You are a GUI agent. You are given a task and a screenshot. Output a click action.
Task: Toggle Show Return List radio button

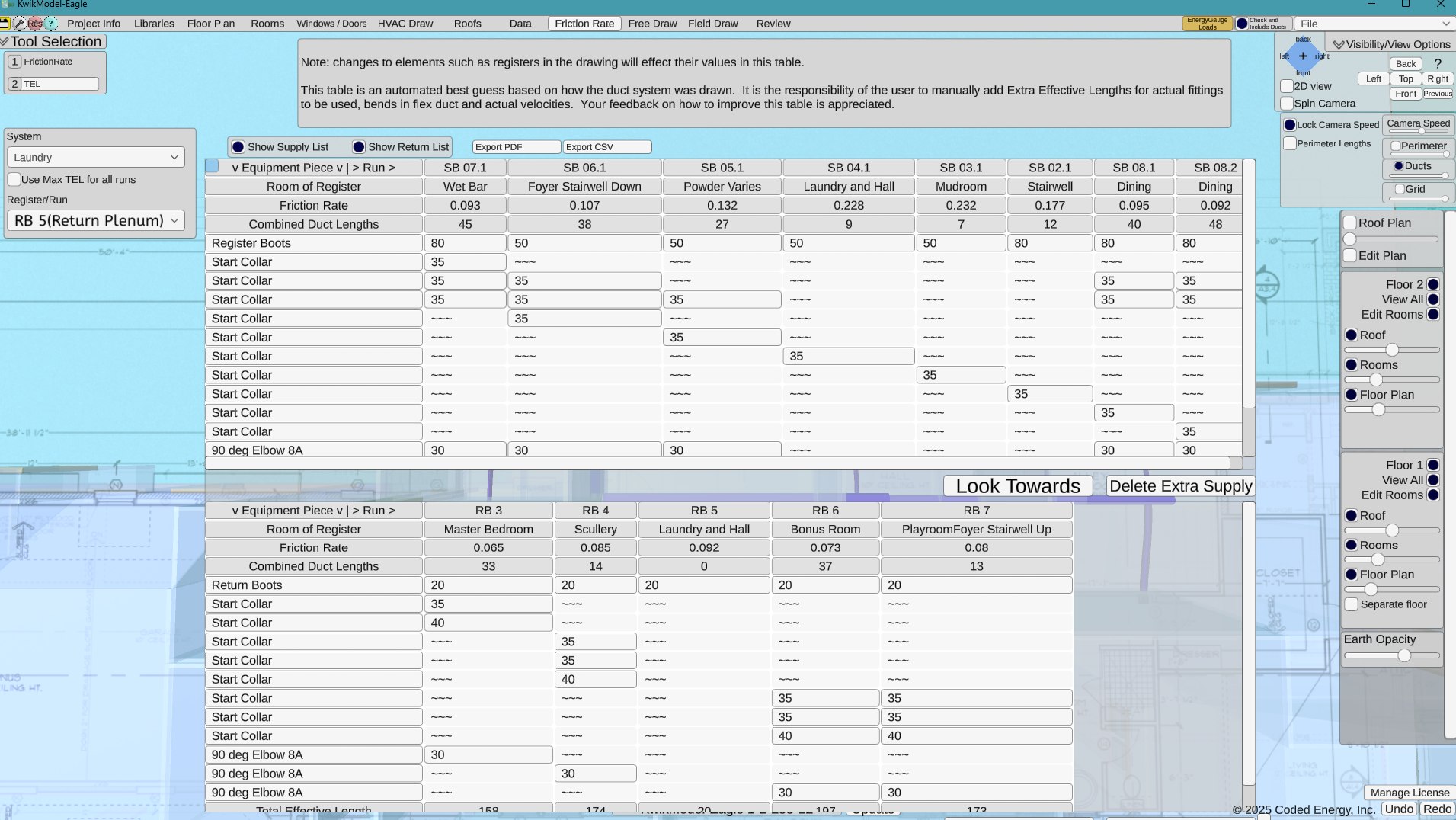(x=359, y=147)
